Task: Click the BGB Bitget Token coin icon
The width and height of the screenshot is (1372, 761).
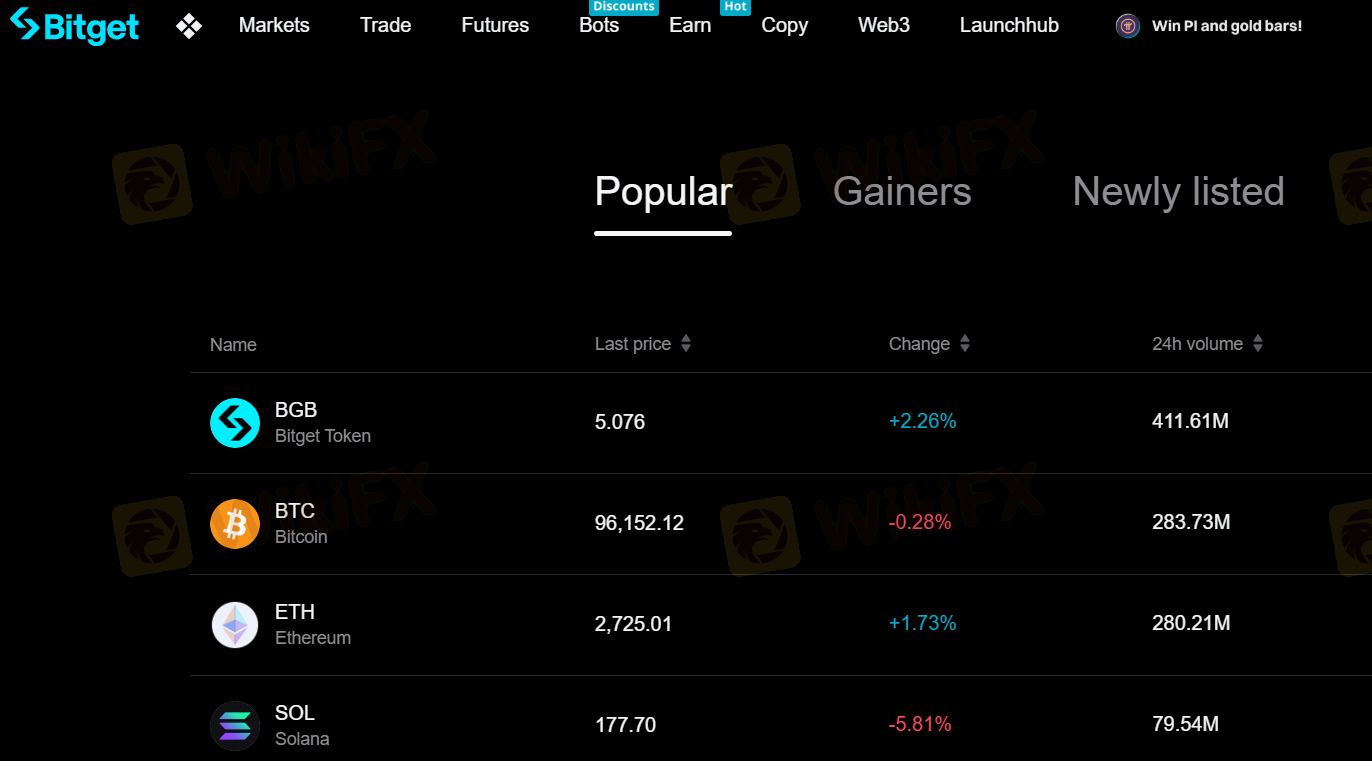Action: tap(235, 423)
